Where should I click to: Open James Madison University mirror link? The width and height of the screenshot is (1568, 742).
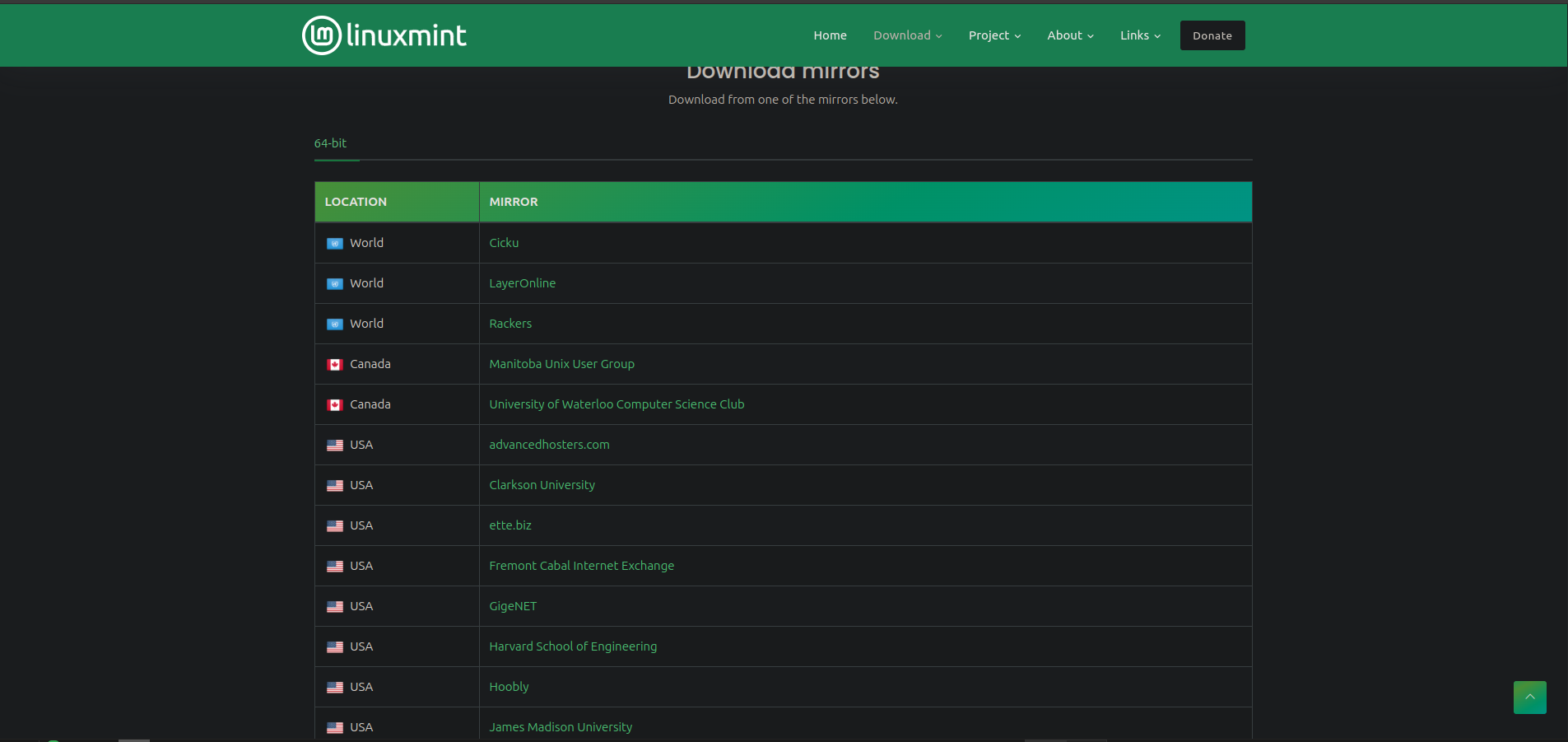tap(561, 727)
